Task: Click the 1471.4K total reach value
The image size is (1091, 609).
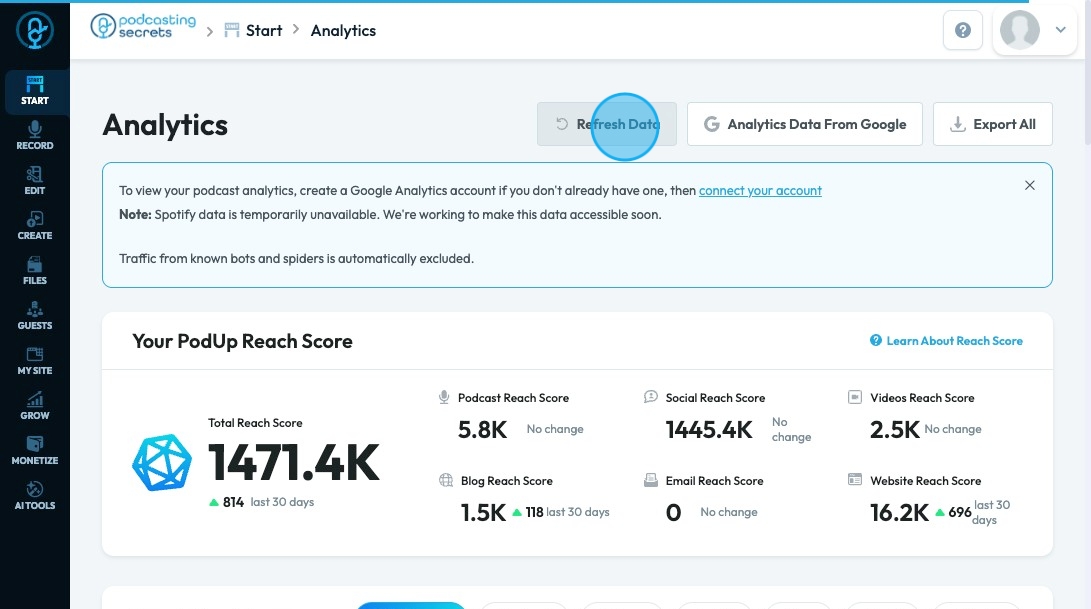Action: point(294,463)
